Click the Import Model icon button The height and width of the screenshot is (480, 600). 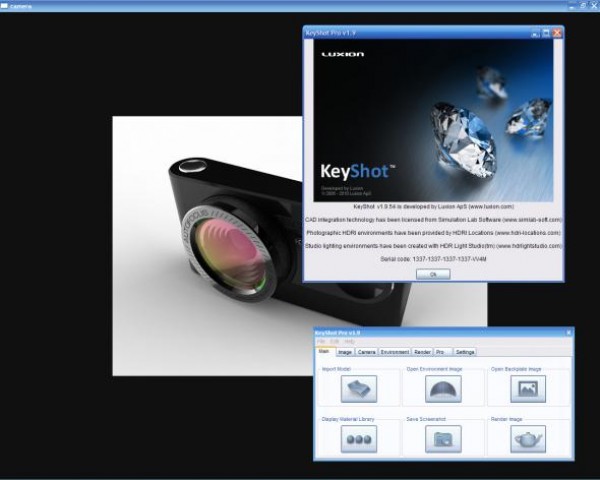tap(359, 389)
